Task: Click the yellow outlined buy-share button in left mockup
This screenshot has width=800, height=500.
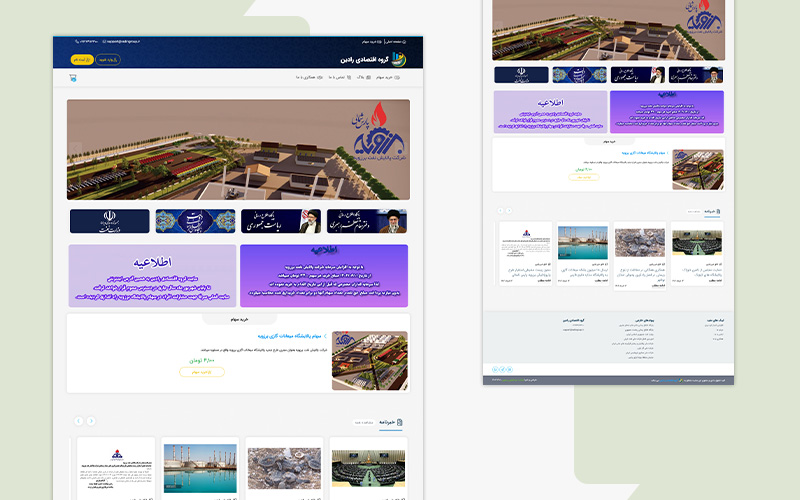Action: click(202, 372)
